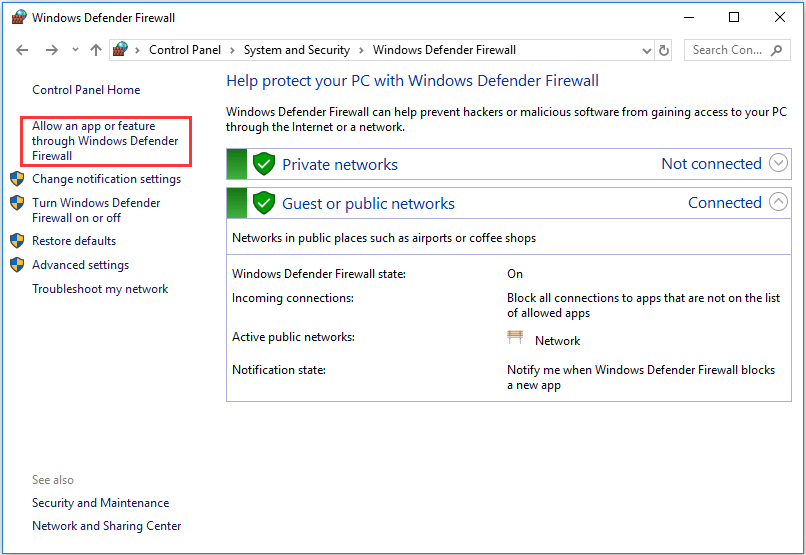Go up one level with up arrow
Screen dimensions: 806x555
[x=96, y=50]
